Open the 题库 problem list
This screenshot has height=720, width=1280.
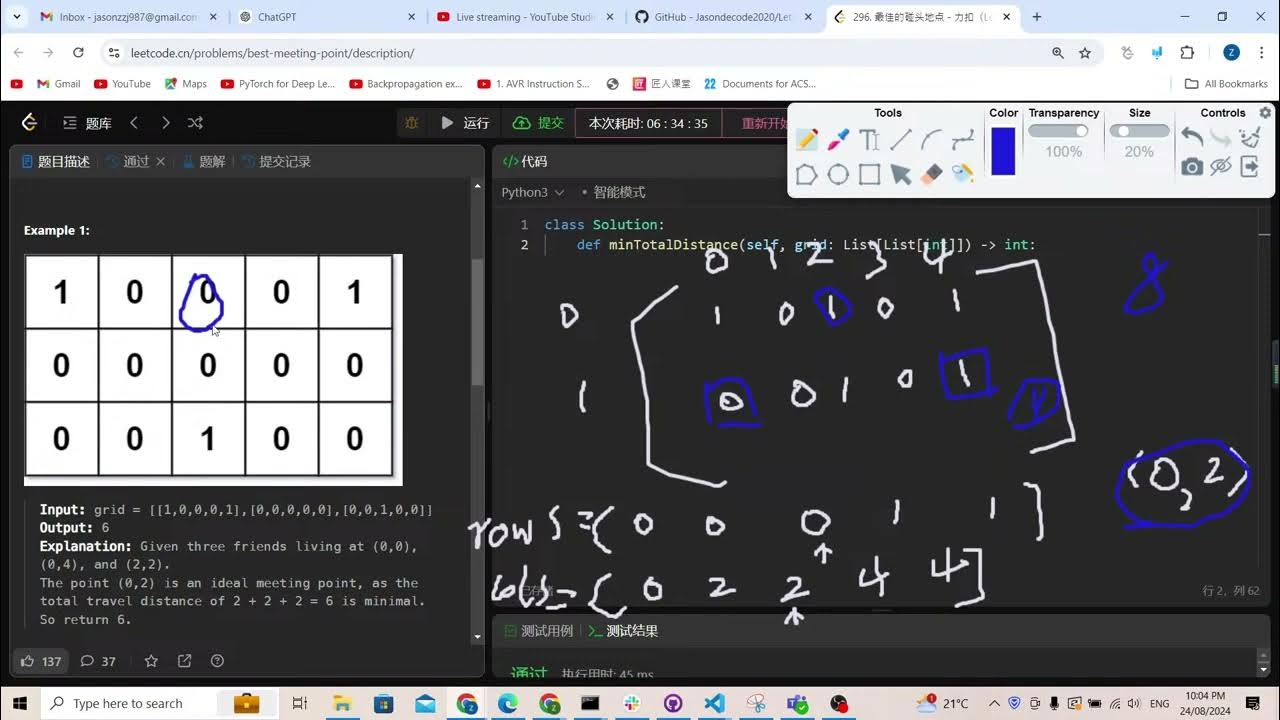click(87, 123)
